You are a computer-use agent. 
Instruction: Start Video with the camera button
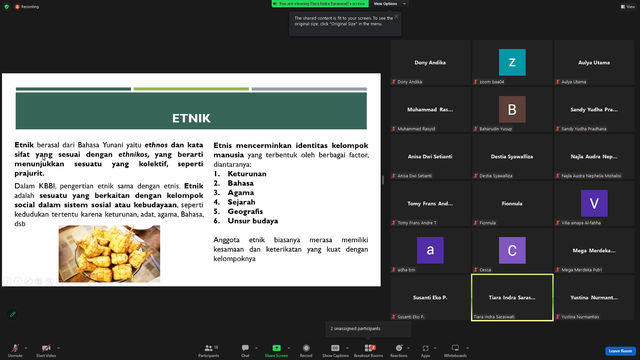(x=46, y=350)
